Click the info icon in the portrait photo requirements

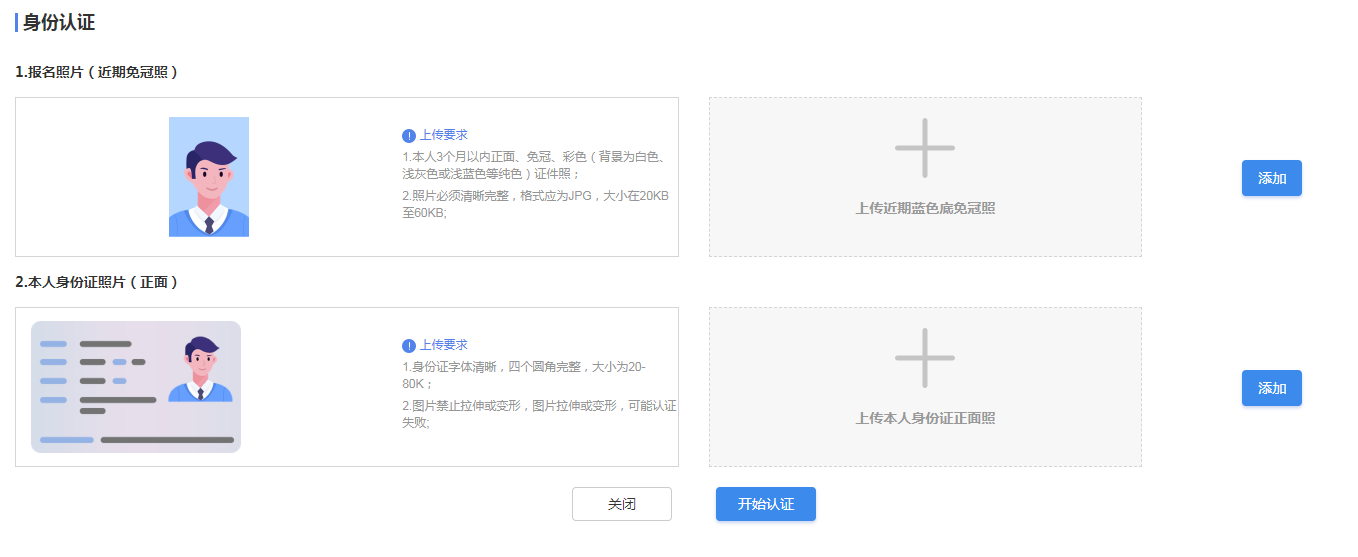pyautogui.click(x=409, y=136)
